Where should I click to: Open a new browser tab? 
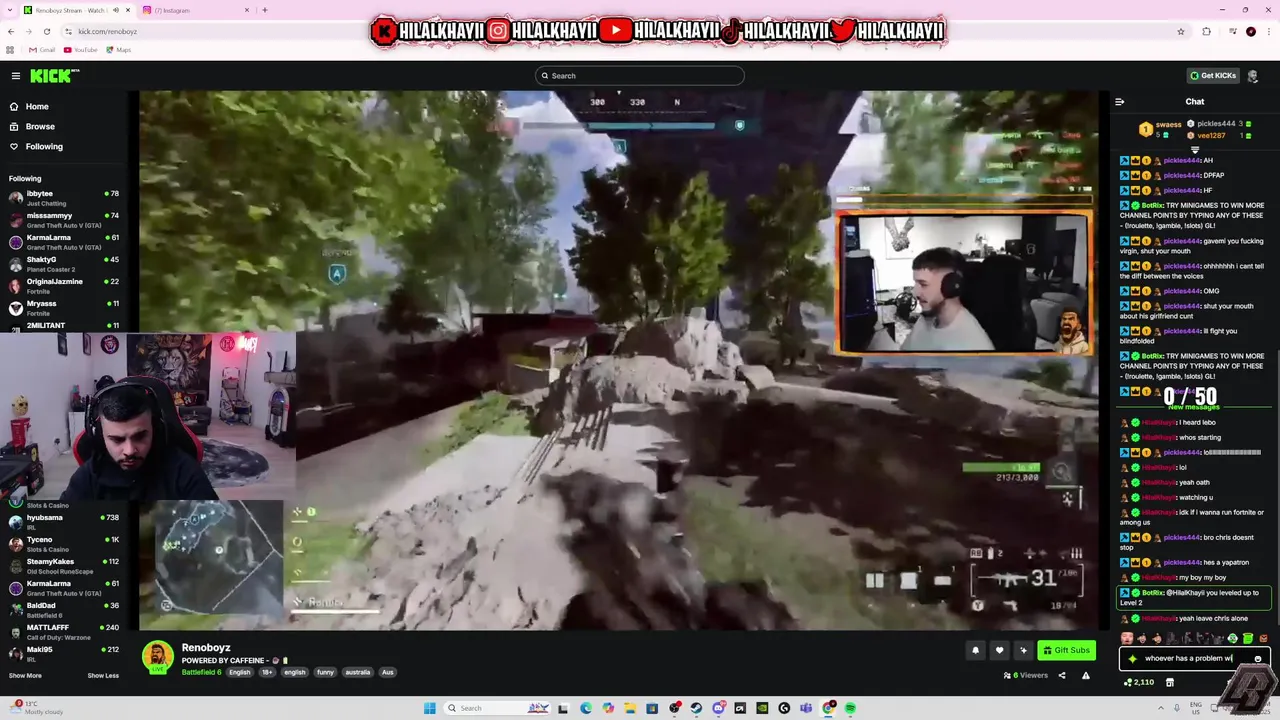pyautogui.click(x=265, y=10)
